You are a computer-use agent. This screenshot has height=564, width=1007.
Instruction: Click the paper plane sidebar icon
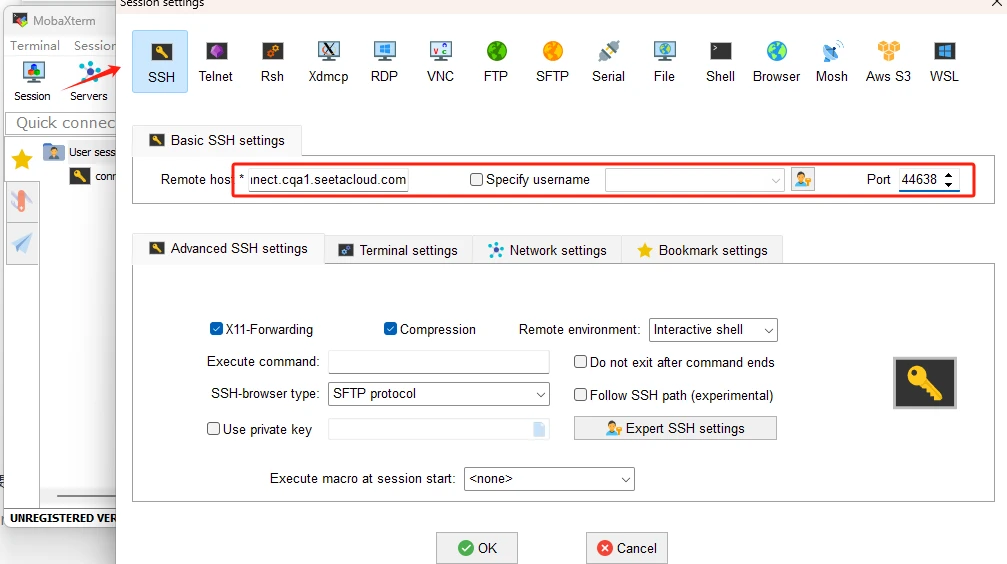(22, 243)
